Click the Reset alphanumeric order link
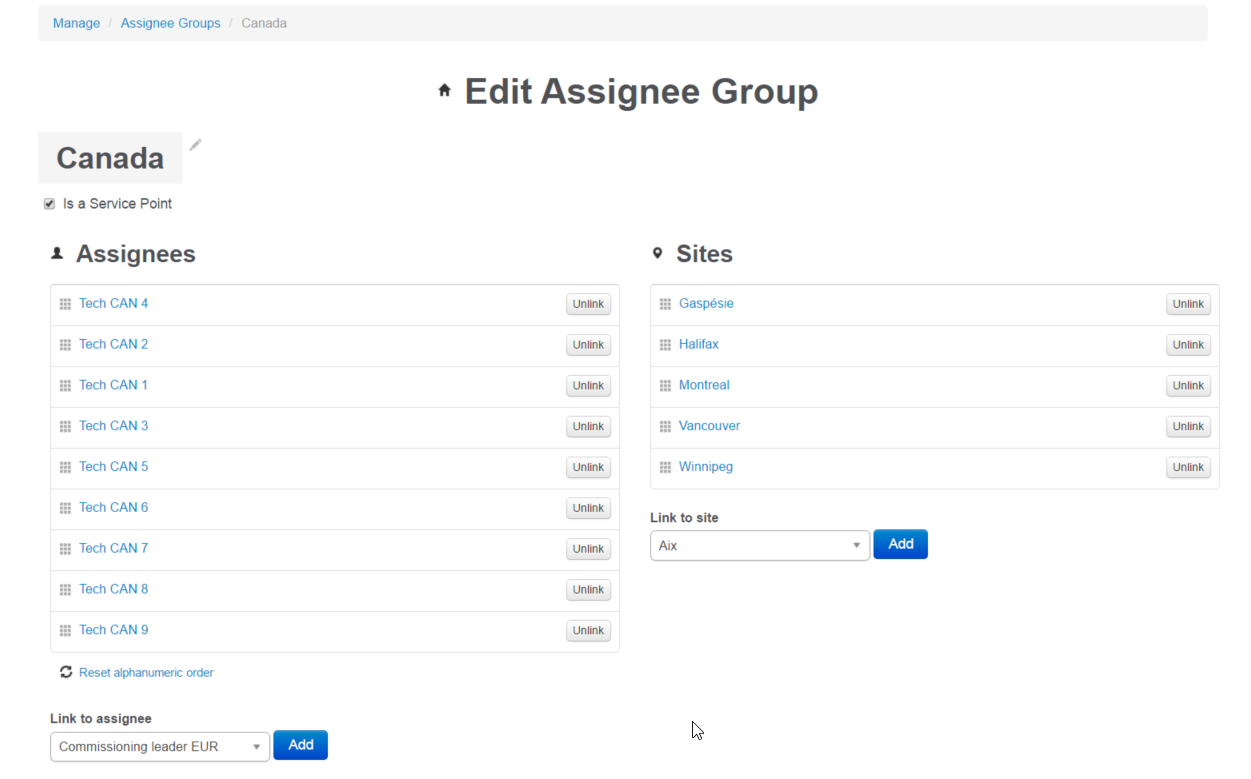This screenshot has width=1251, height=779. [146, 673]
